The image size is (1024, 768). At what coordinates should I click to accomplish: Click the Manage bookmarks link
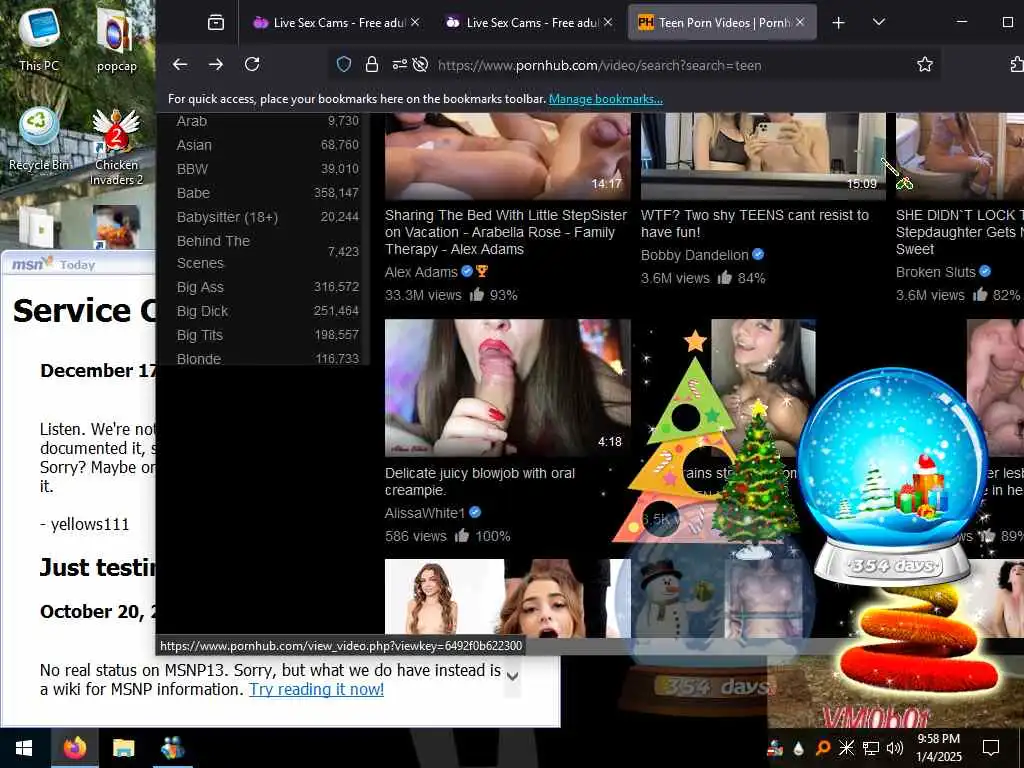point(605,99)
